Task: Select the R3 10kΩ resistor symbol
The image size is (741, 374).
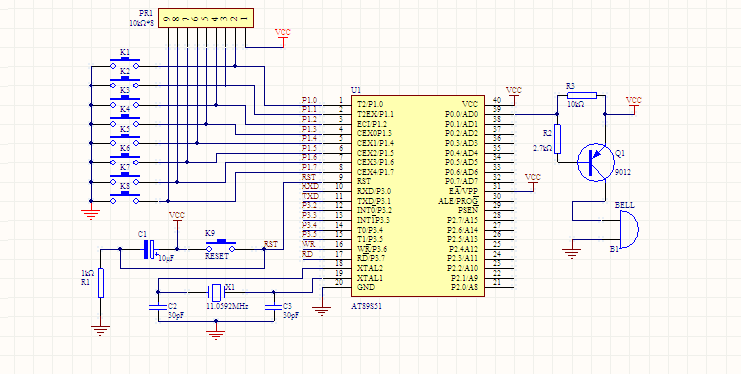Action: pyautogui.click(x=582, y=96)
